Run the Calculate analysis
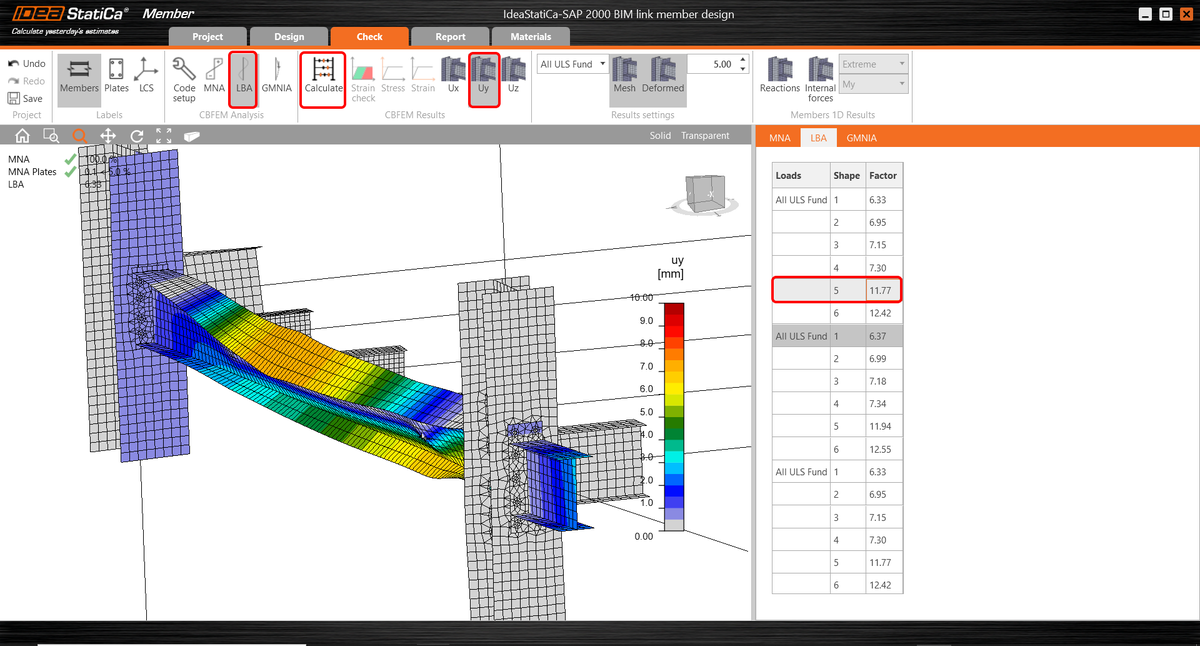Screen dimensions: 1200x646 point(322,78)
